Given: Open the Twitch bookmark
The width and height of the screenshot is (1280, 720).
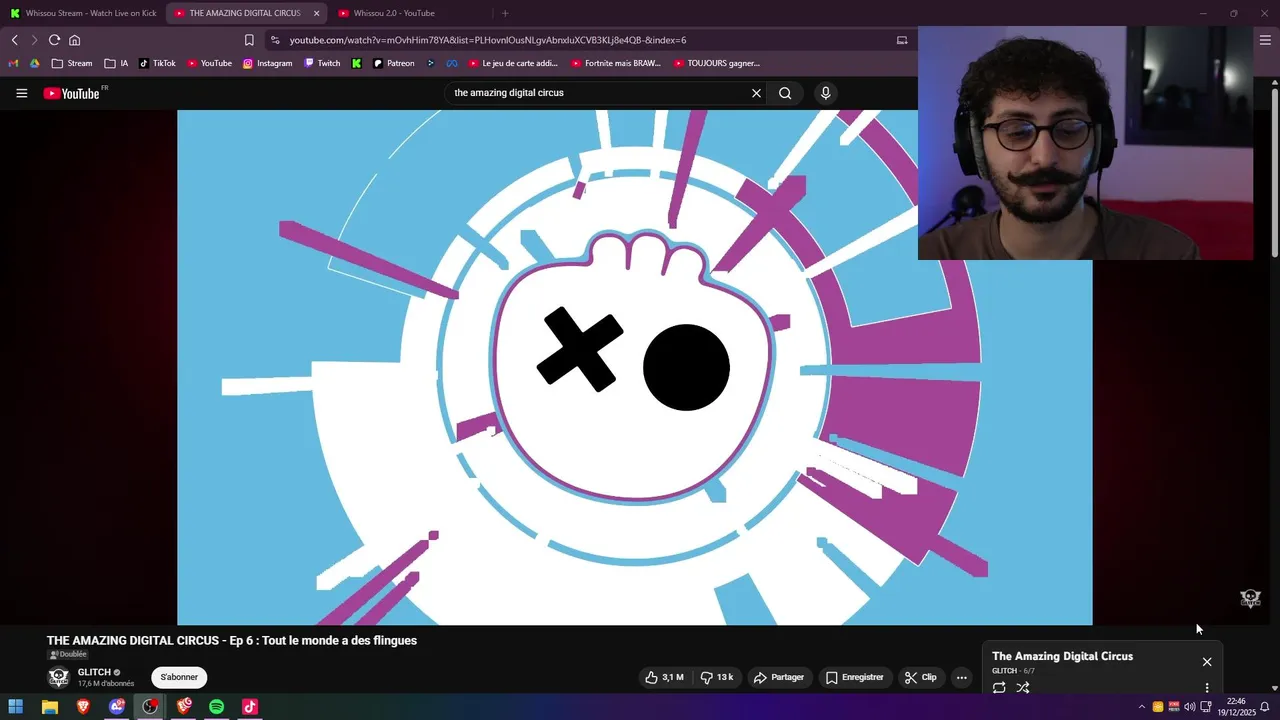Looking at the screenshot, I should pos(322,63).
